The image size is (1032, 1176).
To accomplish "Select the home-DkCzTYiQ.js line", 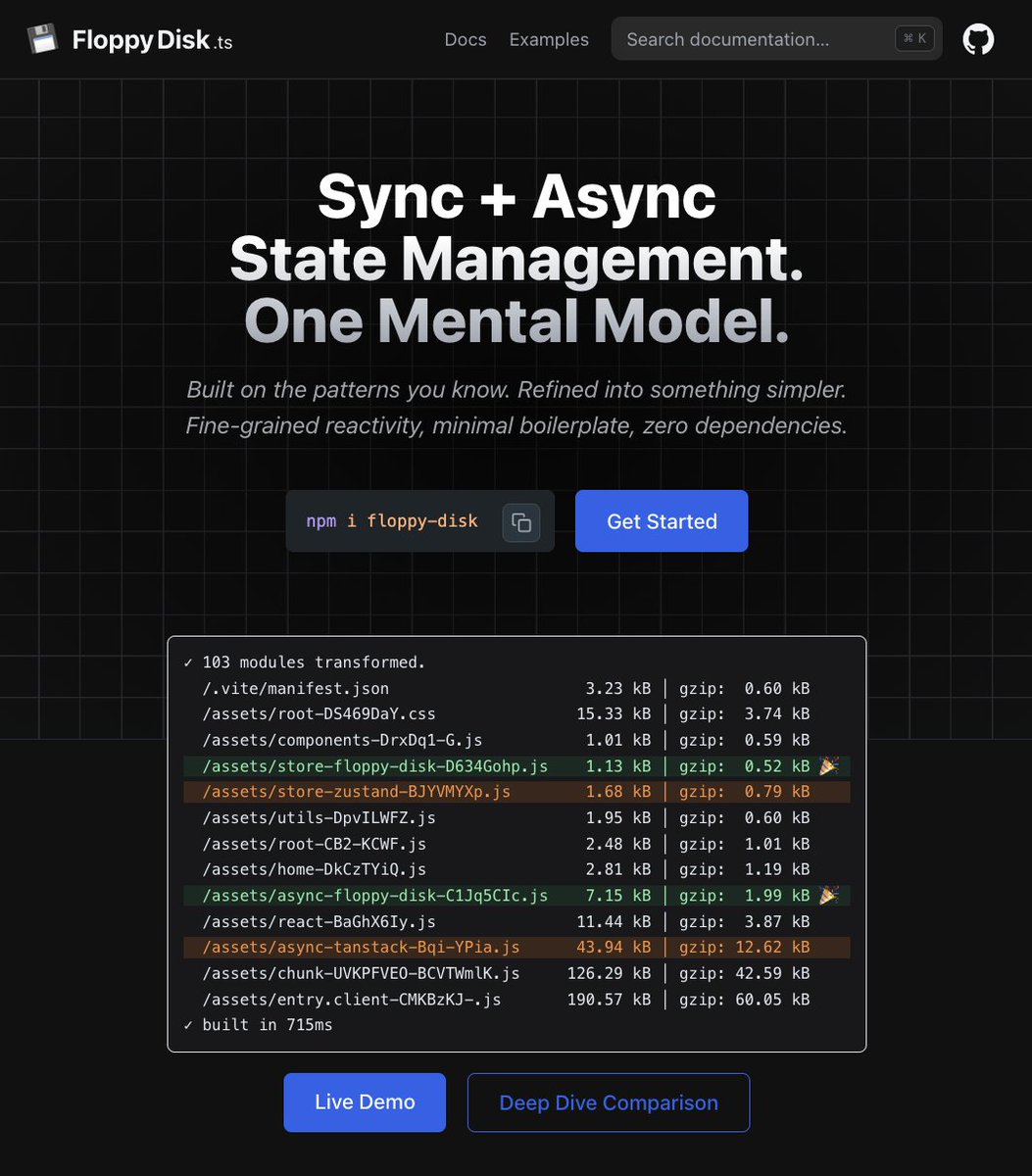I will coord(516,869).
